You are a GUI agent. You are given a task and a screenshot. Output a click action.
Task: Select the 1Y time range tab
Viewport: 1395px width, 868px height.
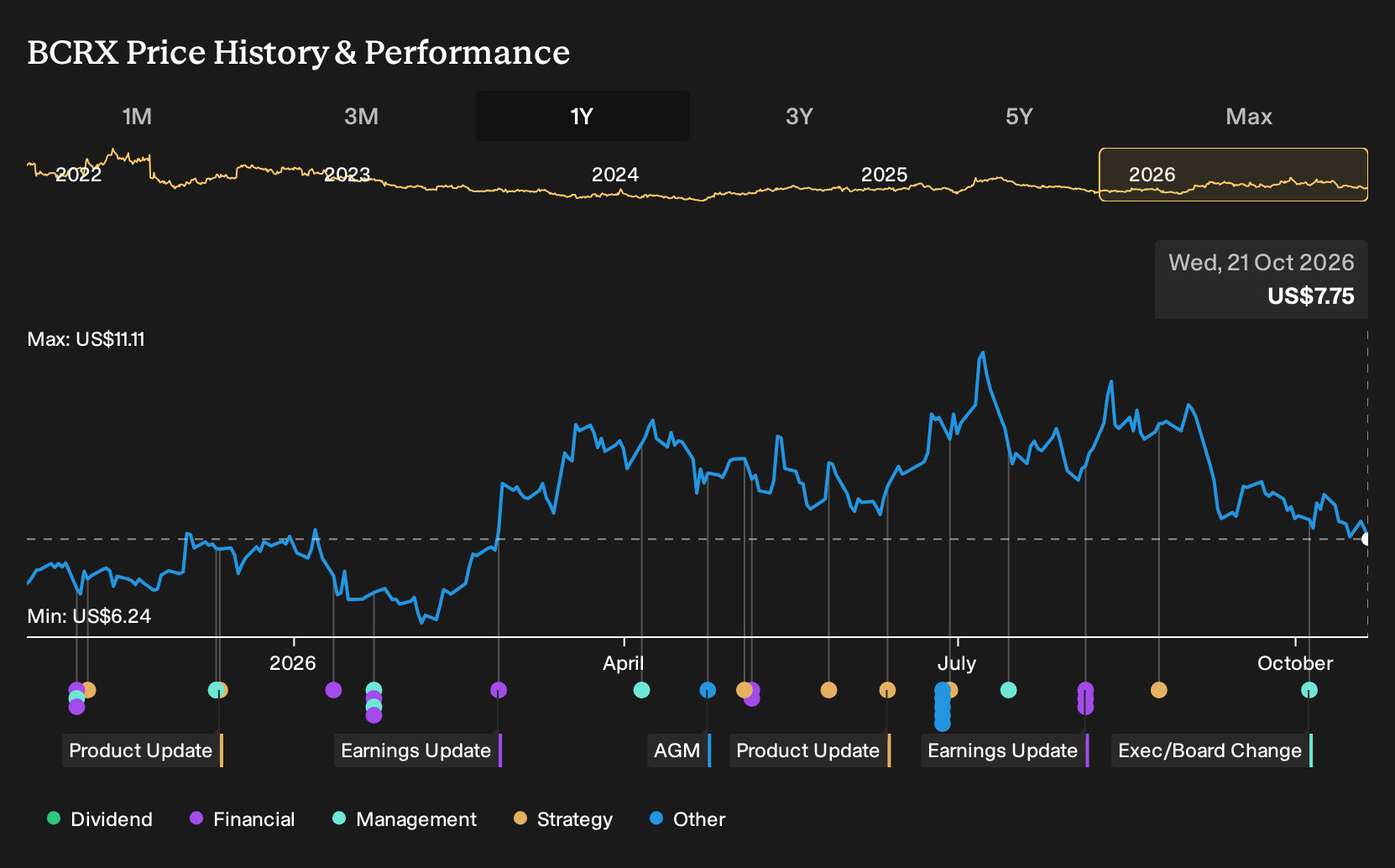583,116
